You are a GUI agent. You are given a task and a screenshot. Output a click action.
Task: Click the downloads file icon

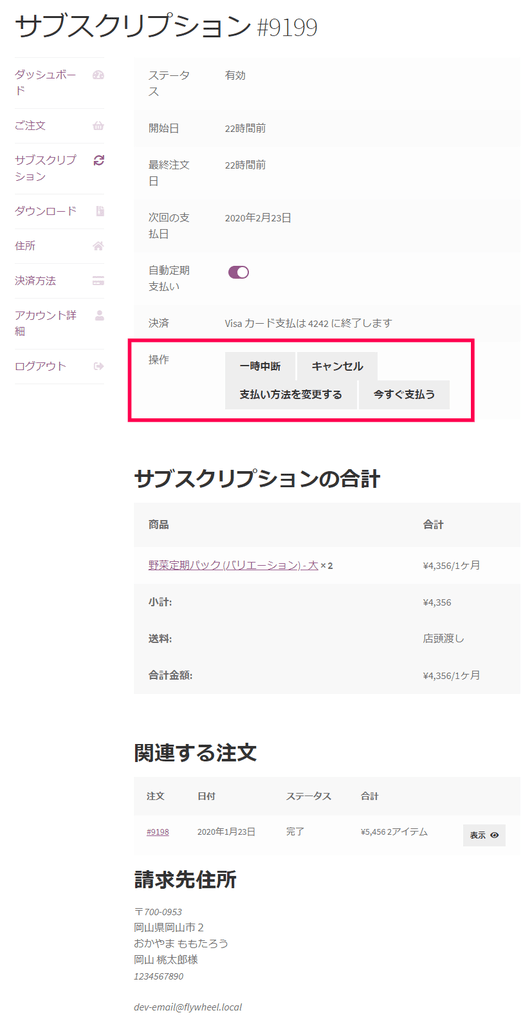pyautogui.click(x=100, y=211)
